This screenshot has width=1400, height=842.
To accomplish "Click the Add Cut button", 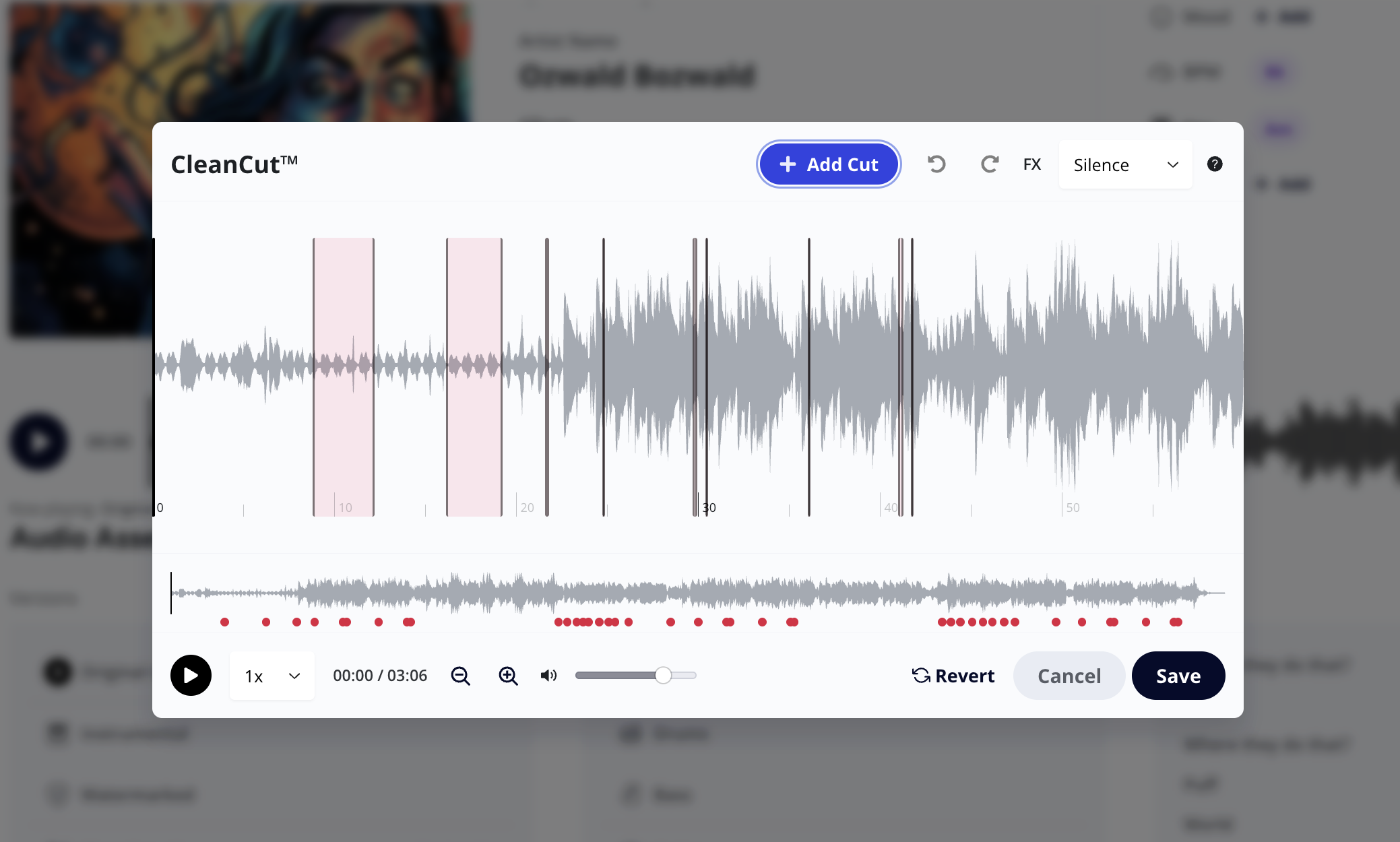I will tap(829, 164).
